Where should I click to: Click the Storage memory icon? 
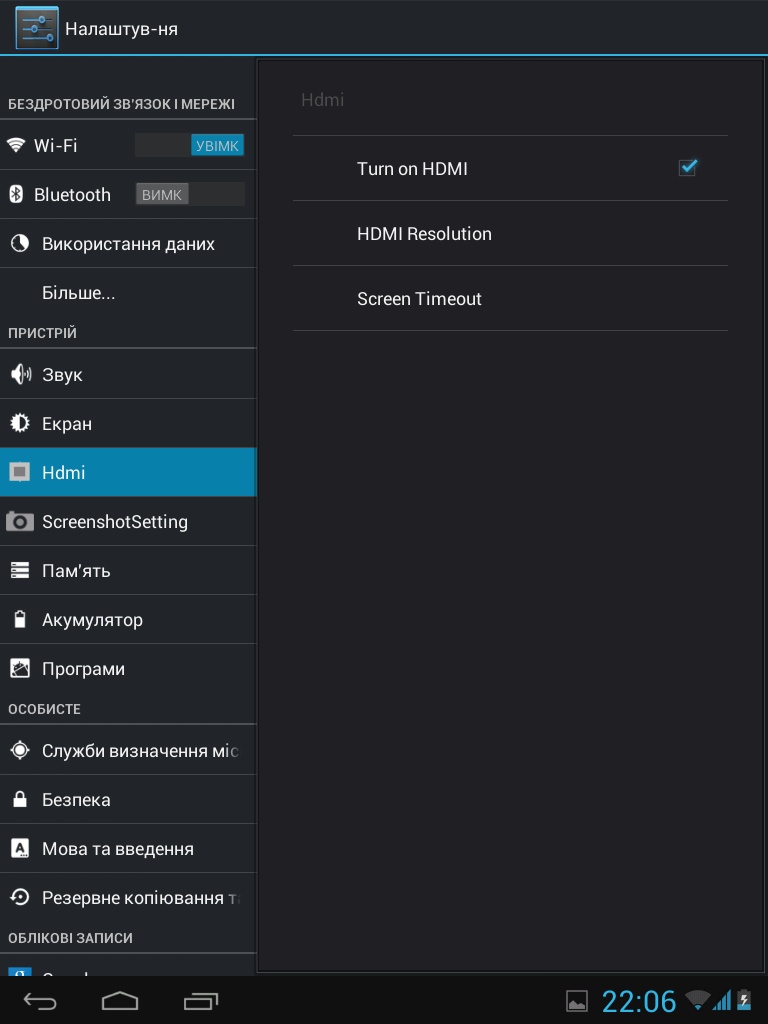pos(20,571)
